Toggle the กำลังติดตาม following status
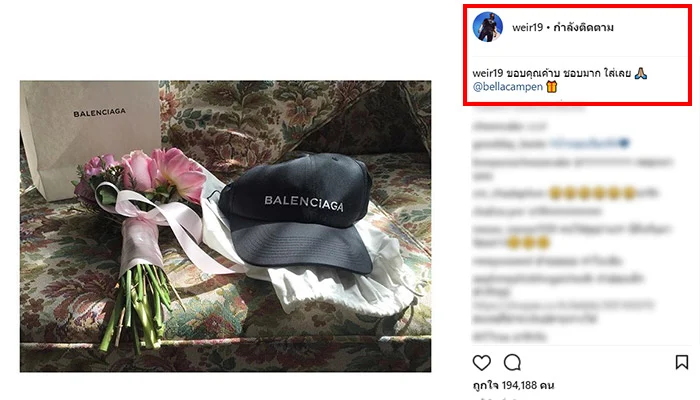Screen dimensions: 700x400 (583, 27)
